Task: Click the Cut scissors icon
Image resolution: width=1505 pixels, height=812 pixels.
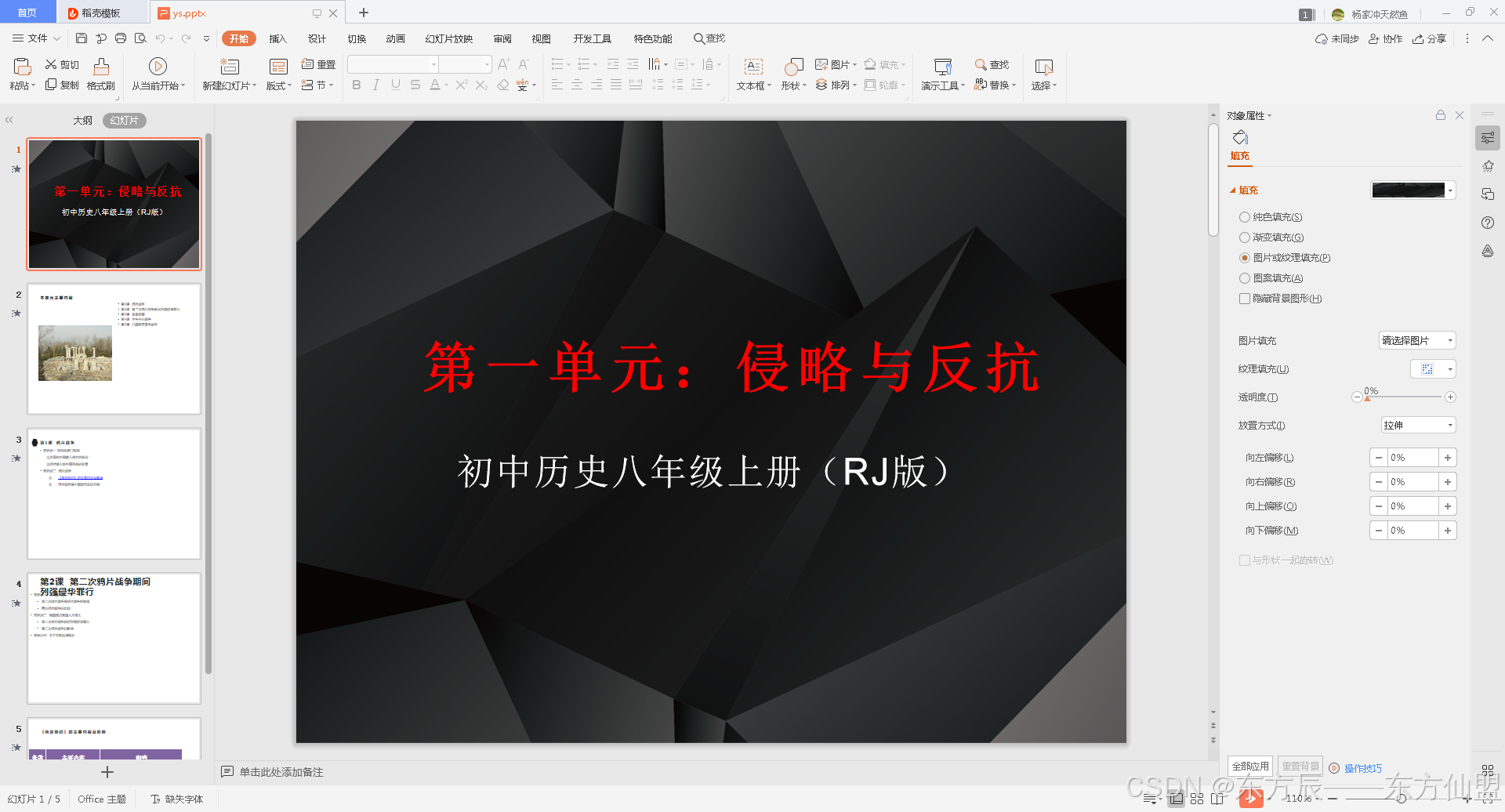Action: (x=51, y=64)
